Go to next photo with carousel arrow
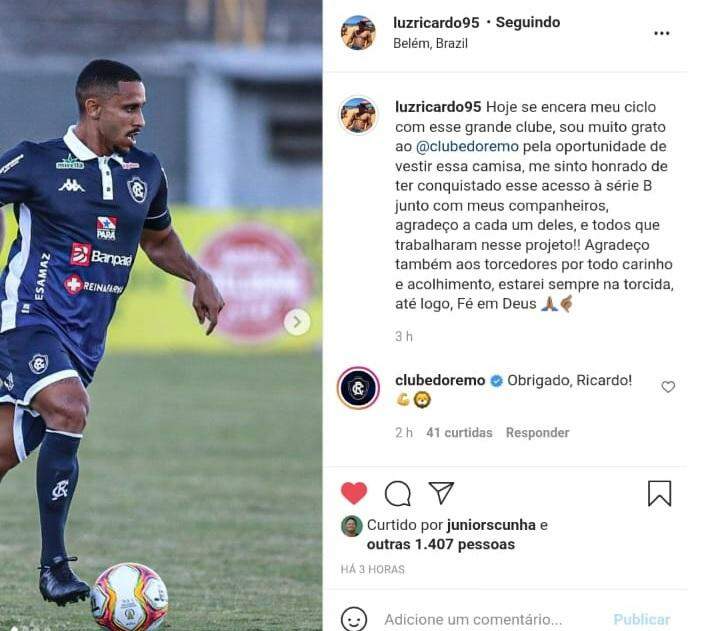This screenshot has width=704, height=631. pos(297,322)
